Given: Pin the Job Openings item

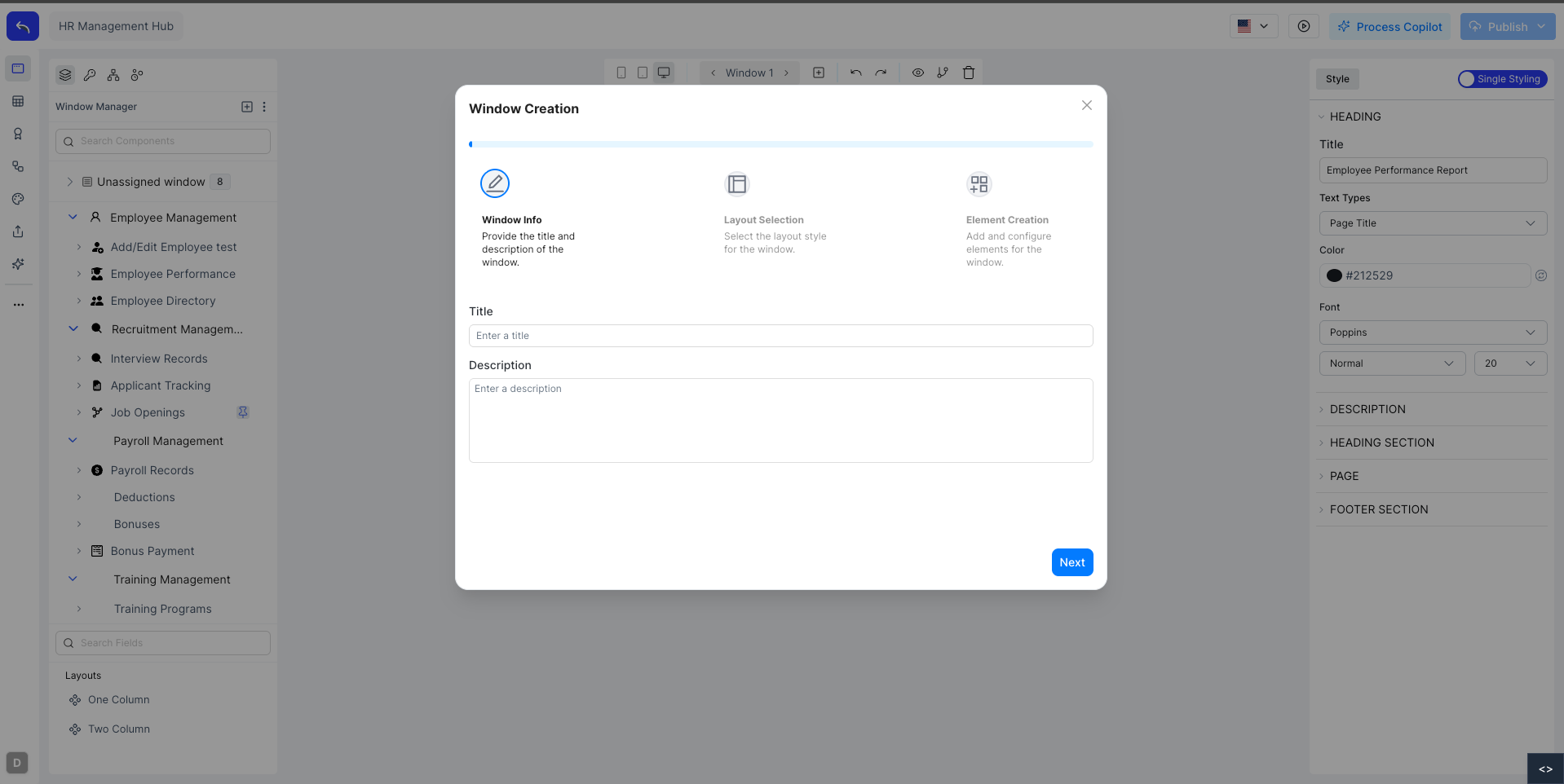Looking at the screenshot, I should 242,412.
